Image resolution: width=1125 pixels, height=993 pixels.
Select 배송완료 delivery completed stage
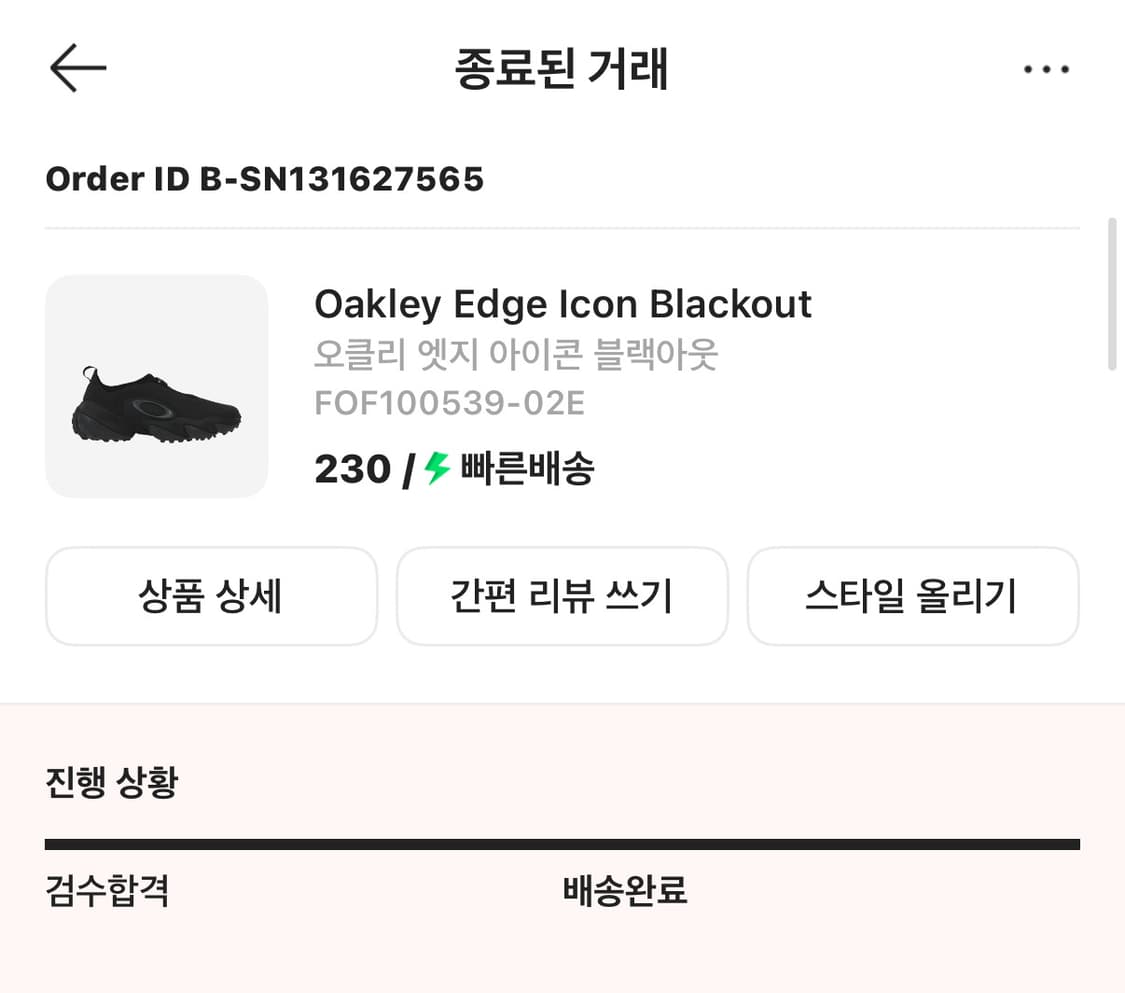pyautogui.click(x=624, y=890)
